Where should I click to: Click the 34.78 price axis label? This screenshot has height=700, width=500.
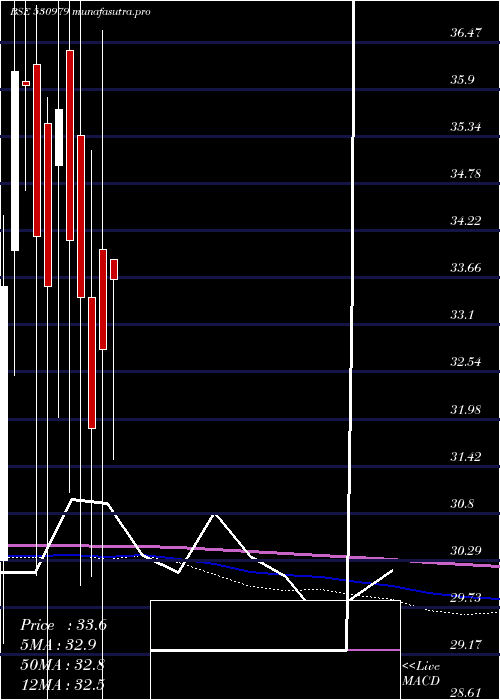point(466,174)
